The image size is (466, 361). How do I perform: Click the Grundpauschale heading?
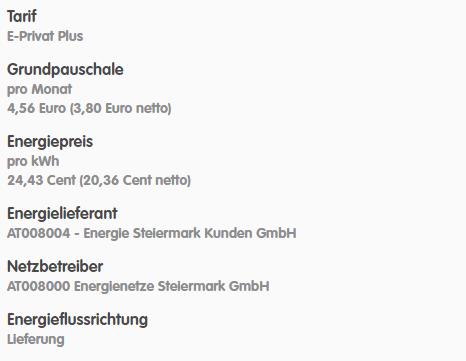65,70
